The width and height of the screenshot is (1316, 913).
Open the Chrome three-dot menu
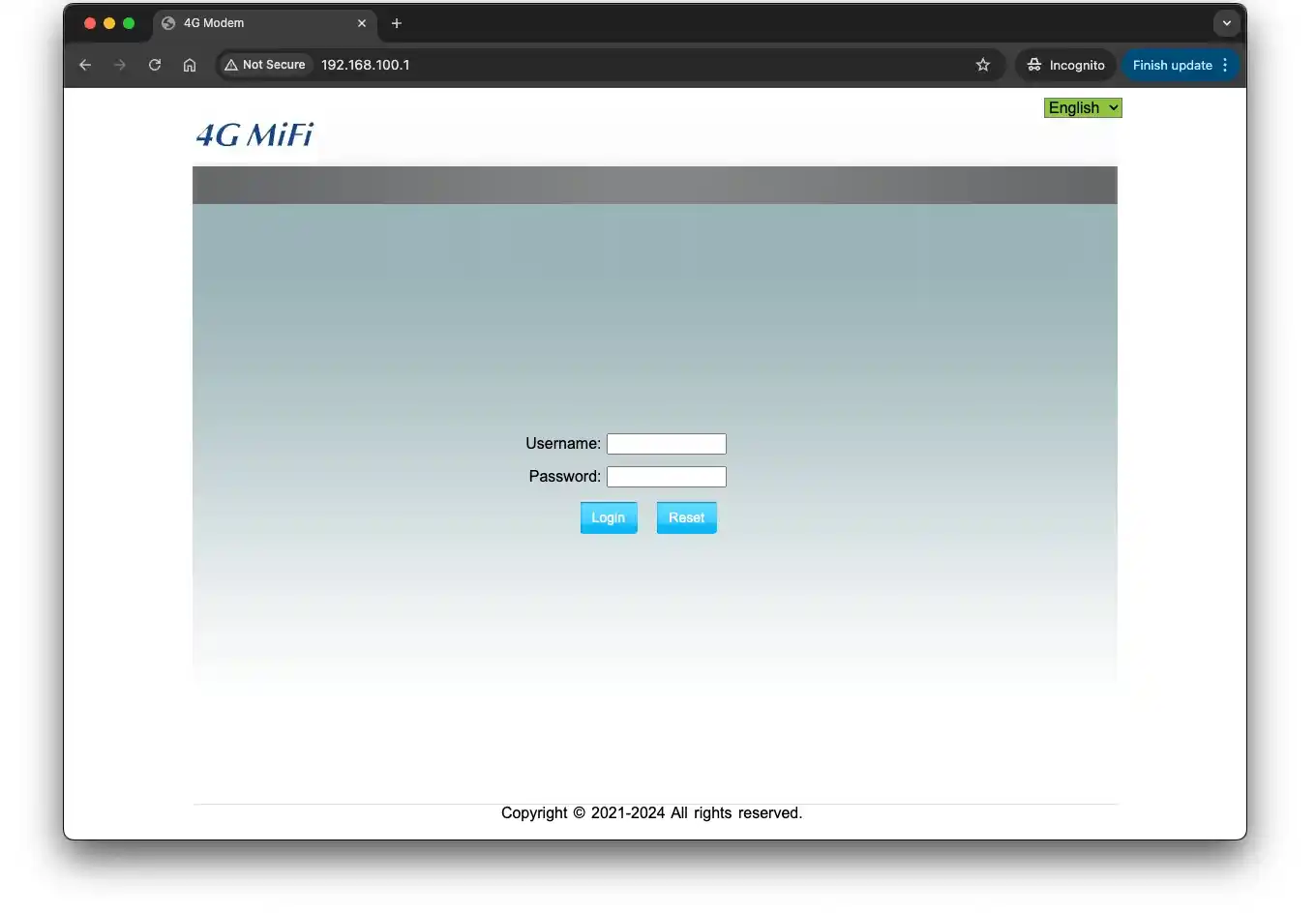coord(1225,65)
